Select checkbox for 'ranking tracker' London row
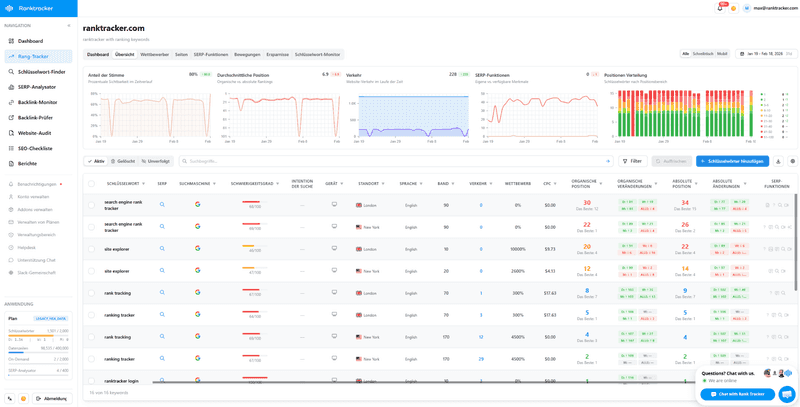This screenshot has width=800, height=407. point(91,315)
